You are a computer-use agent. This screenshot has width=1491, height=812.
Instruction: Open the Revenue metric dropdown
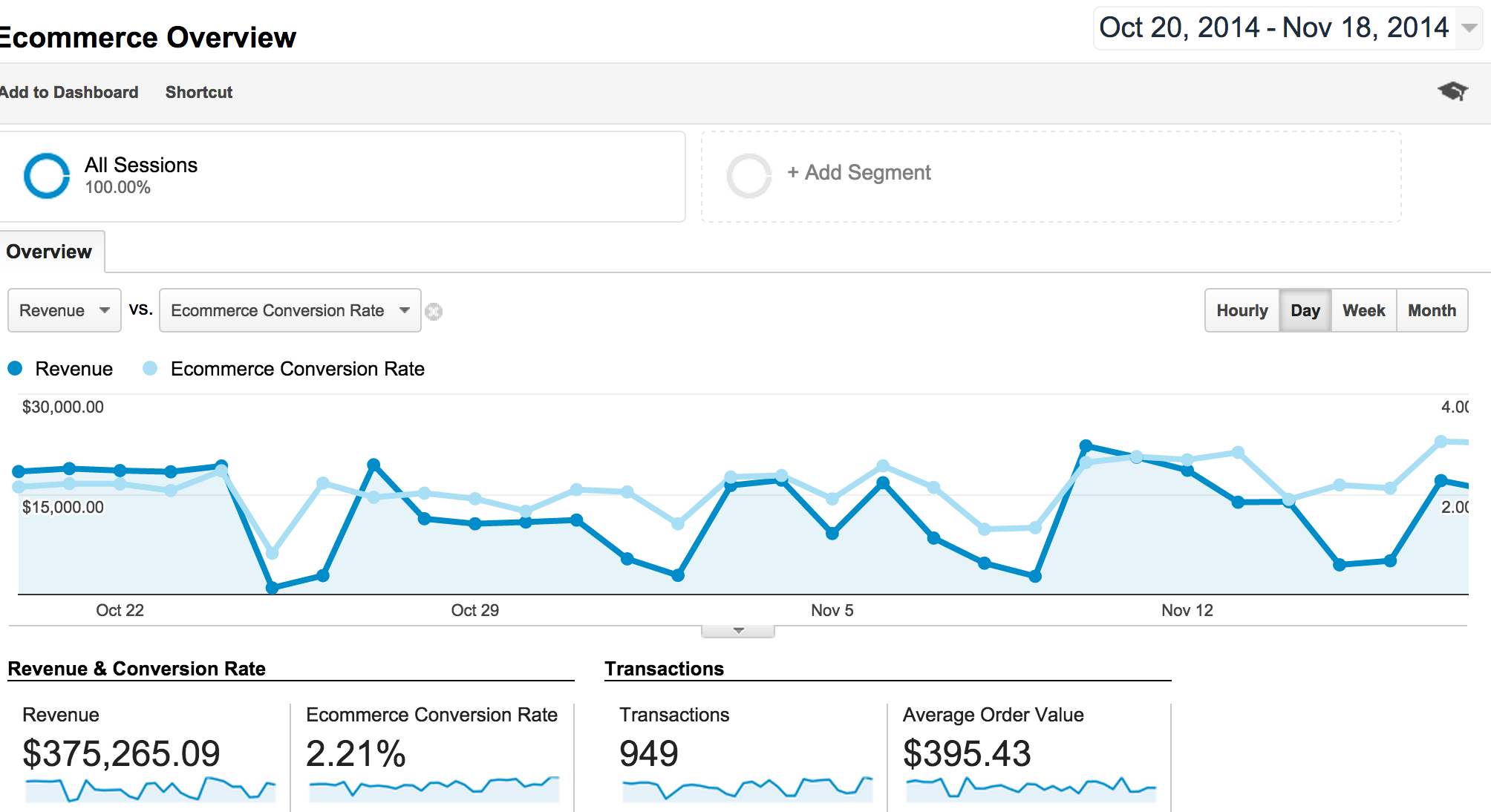tap(65, 310)
